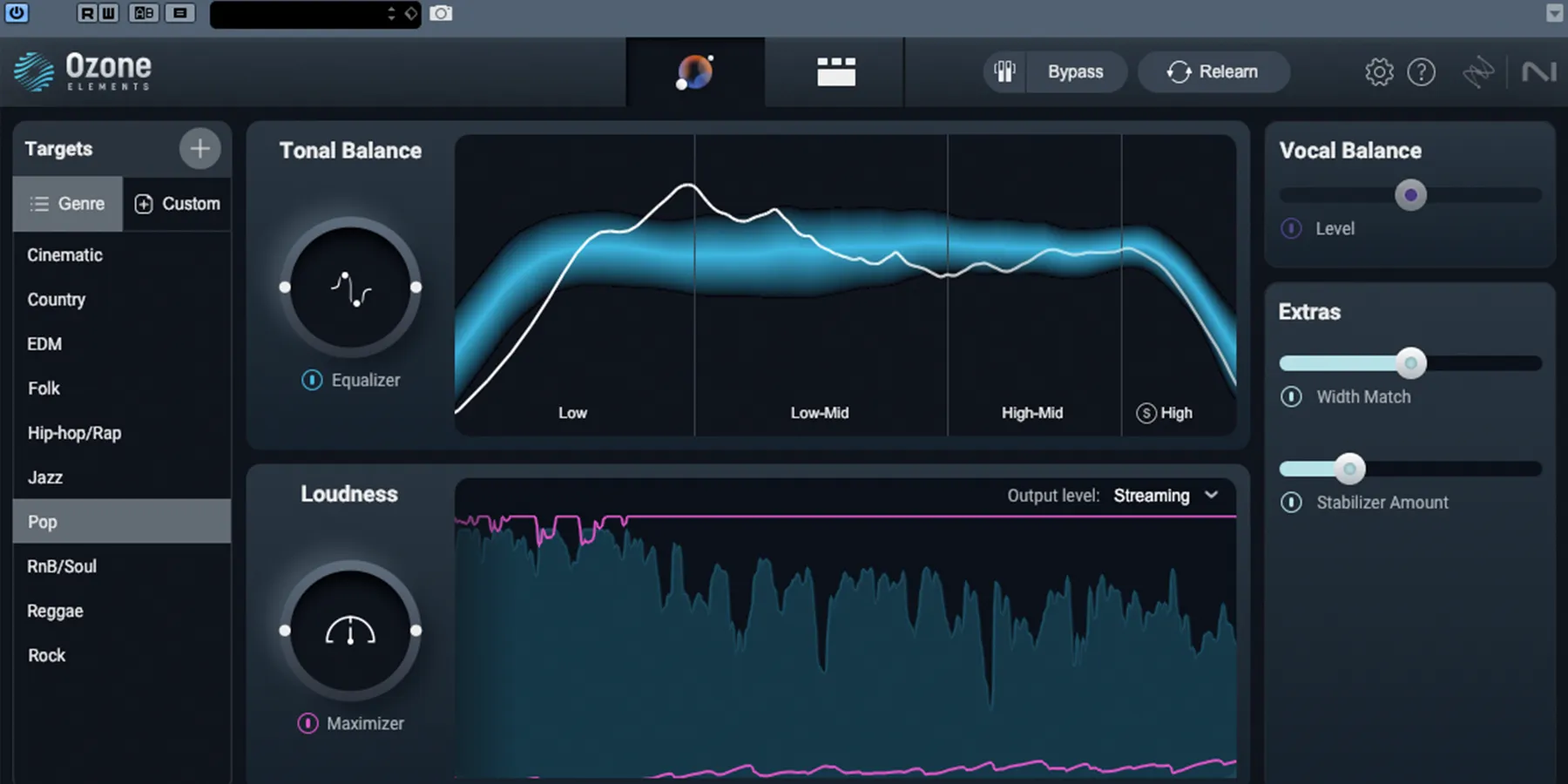1568x784 pixels.
Task: Click the plugin power icon at top left
Action: [x=17, y=13]
